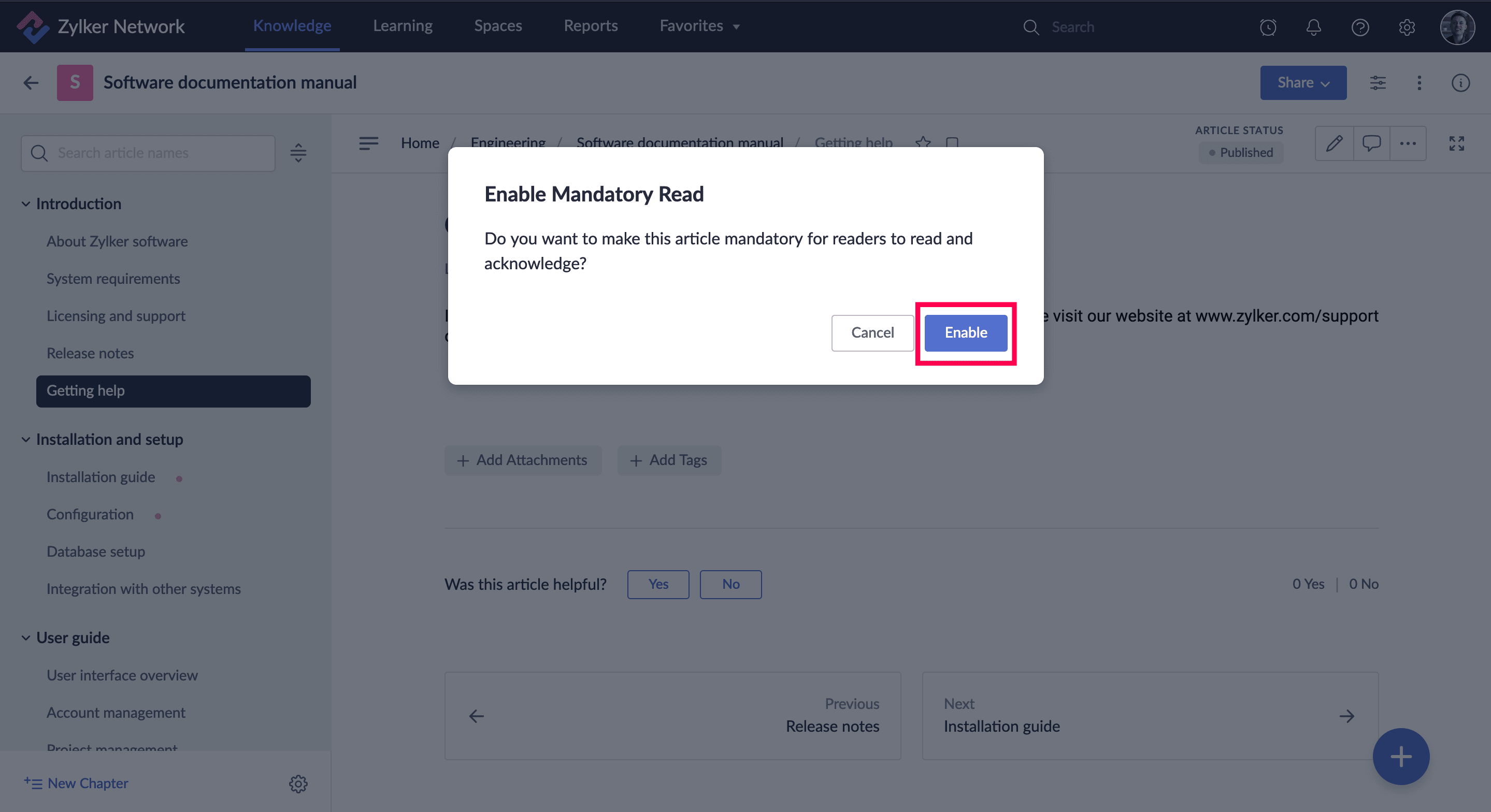Collapse the Introduction chapter
The image size is (1491, 812).
point(26,204)
